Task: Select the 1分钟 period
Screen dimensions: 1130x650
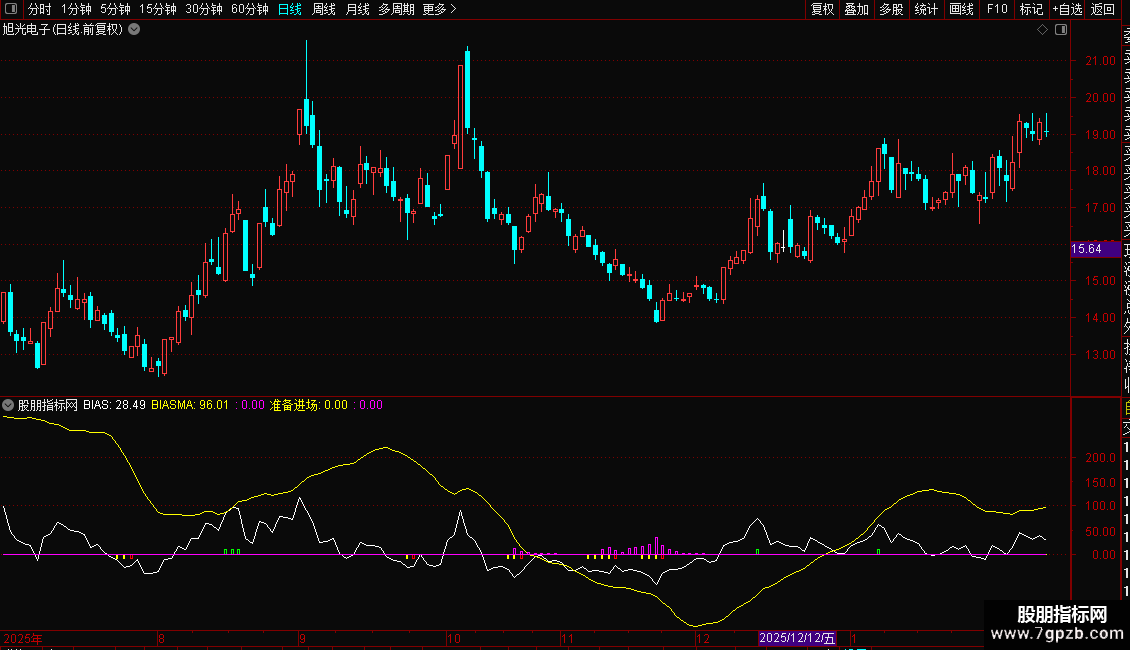Action: click(76, 9)
